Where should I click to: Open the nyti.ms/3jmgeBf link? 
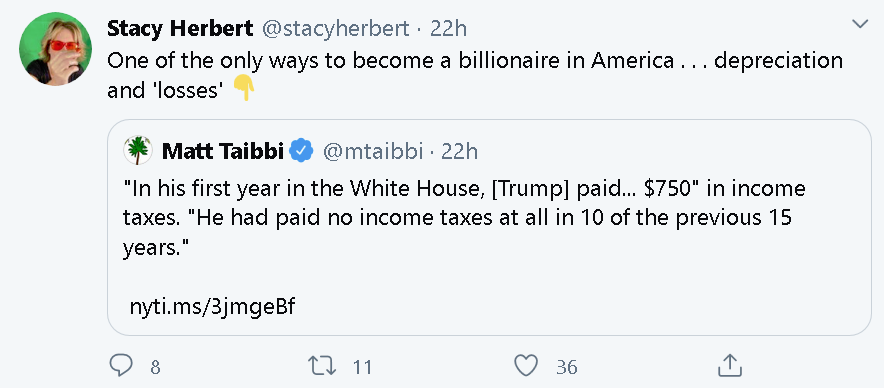click(x=213, y=307)
